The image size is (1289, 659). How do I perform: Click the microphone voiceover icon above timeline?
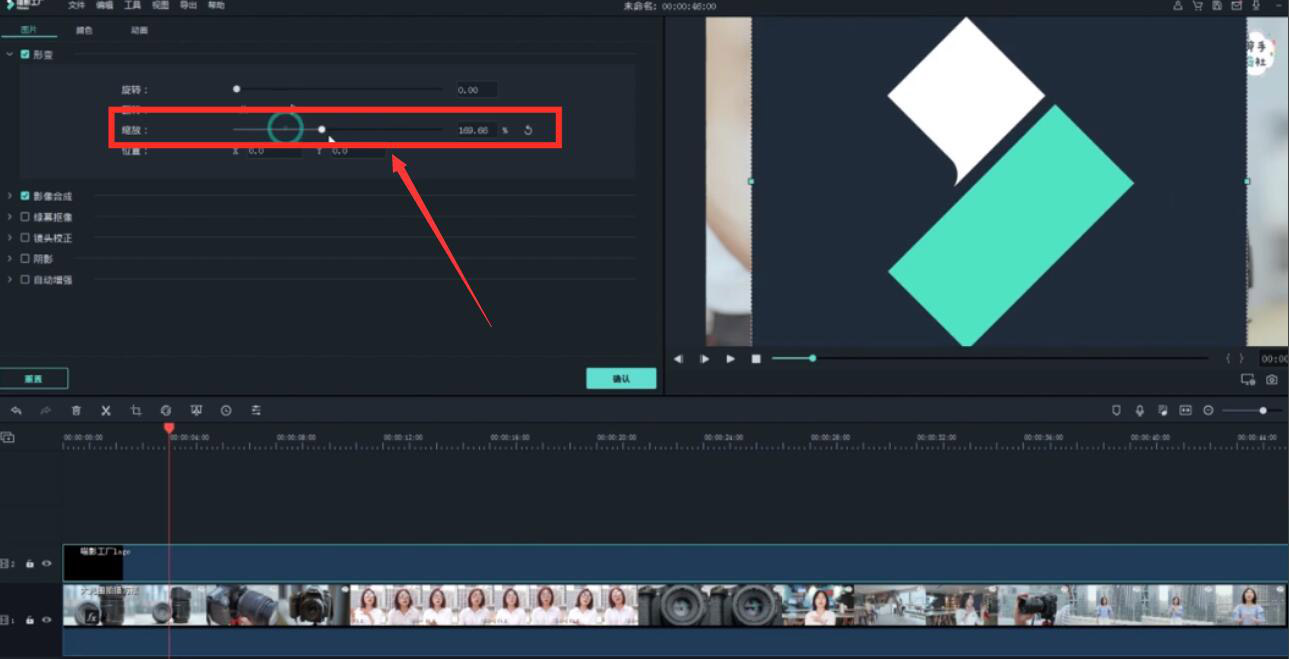pos(1139,411)
